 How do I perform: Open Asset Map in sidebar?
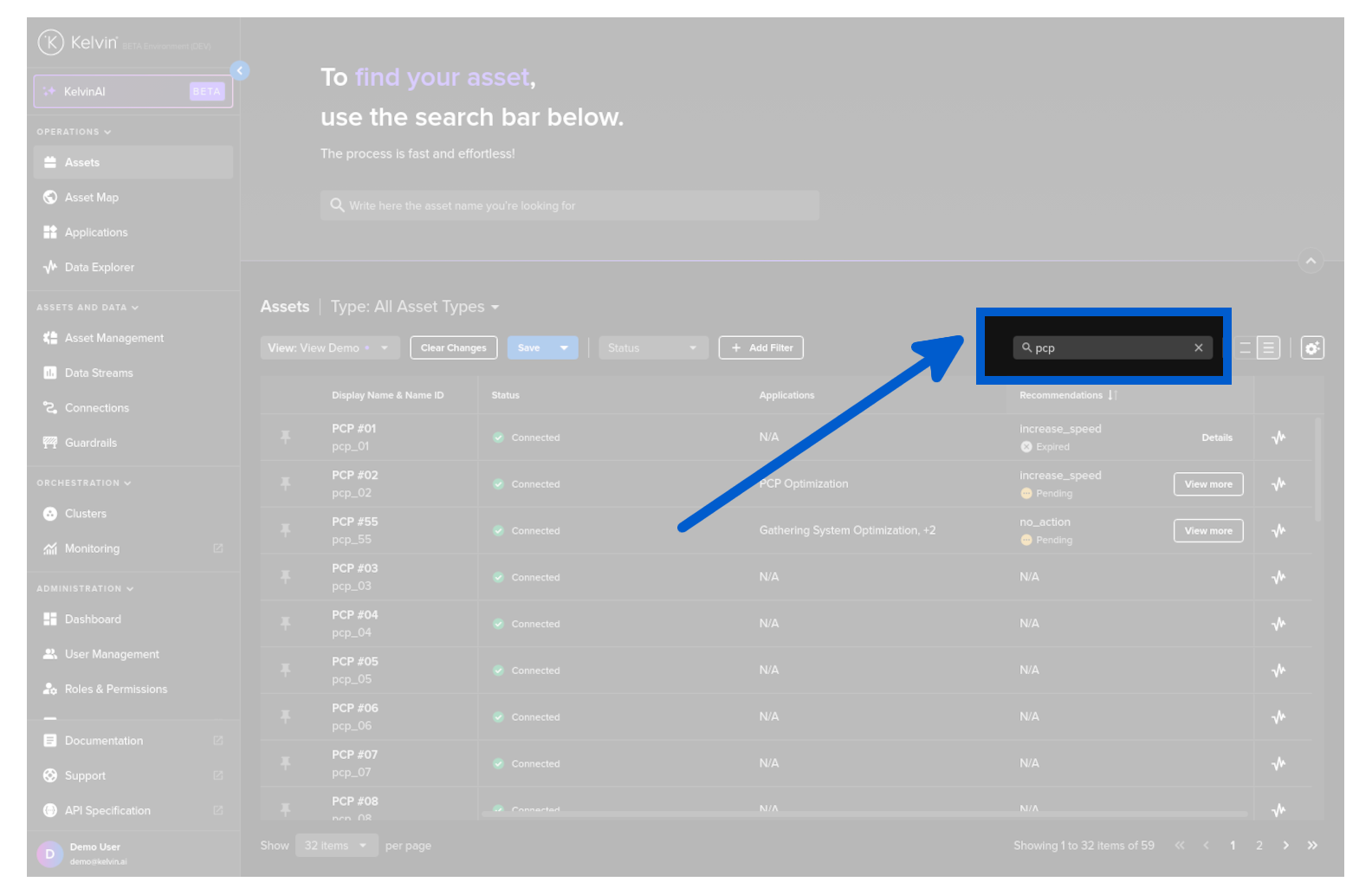click(92, 198)
